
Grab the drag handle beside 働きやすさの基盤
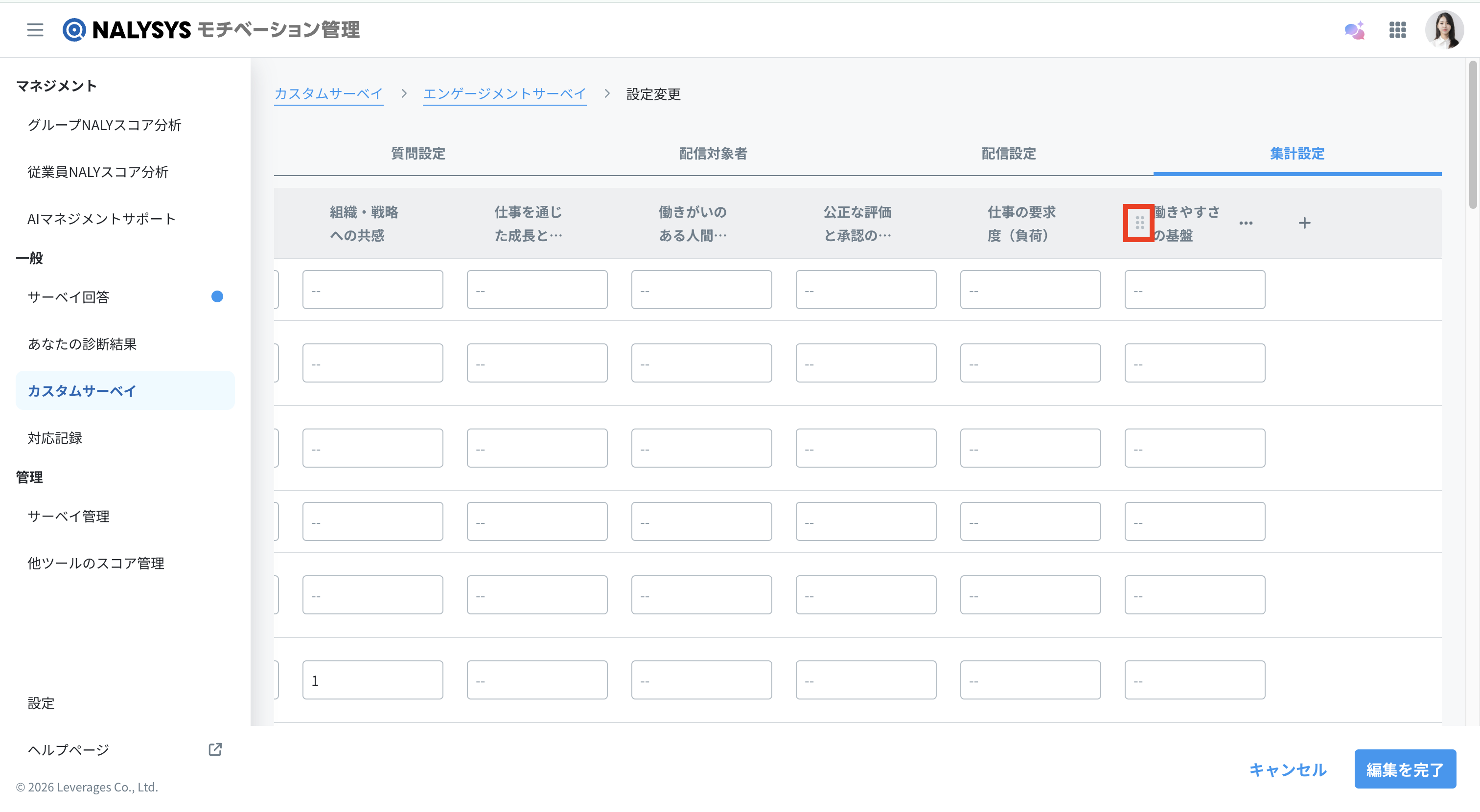1139,223
